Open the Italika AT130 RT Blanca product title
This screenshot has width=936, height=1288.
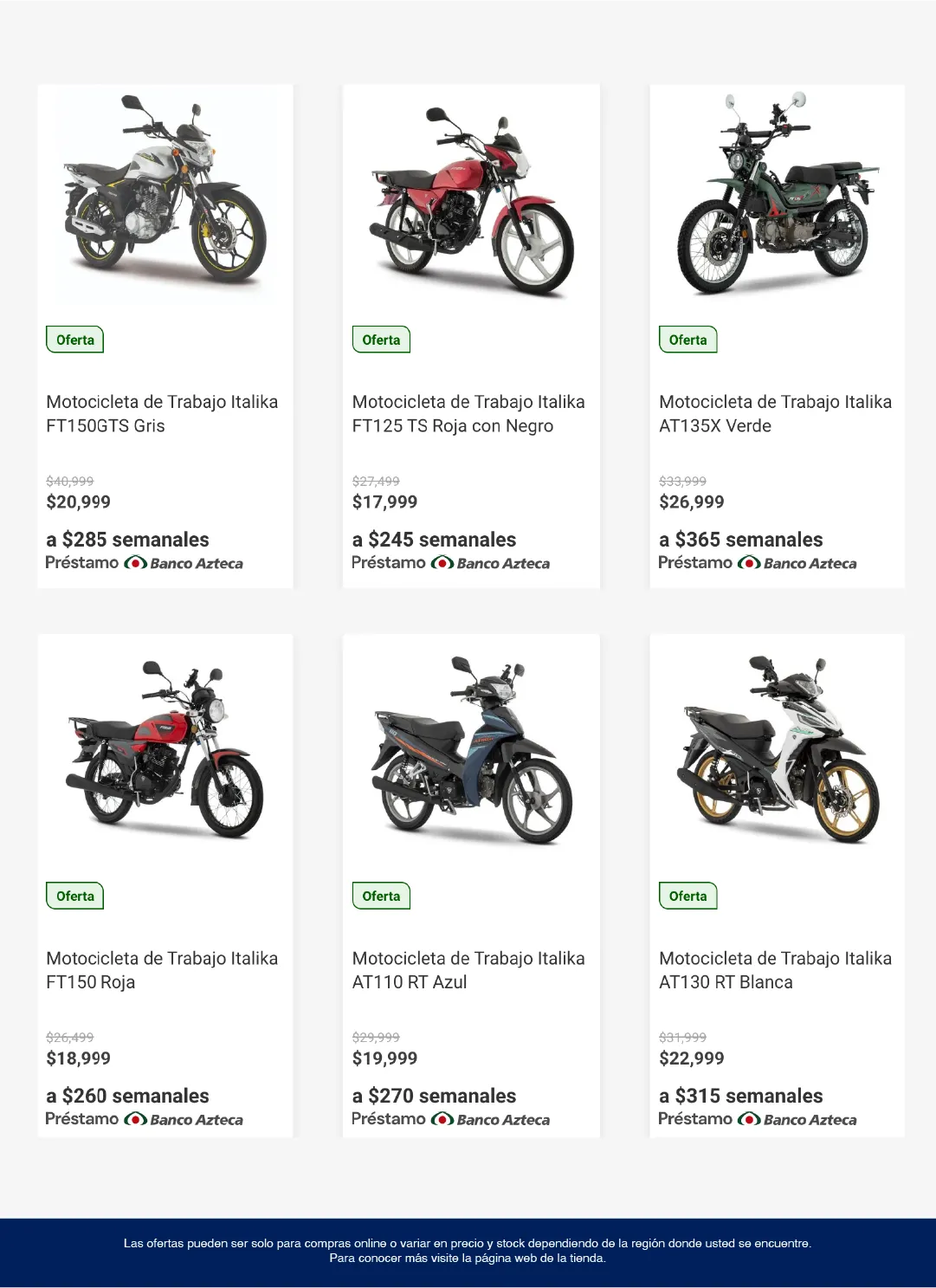click(x=775, y=970)
